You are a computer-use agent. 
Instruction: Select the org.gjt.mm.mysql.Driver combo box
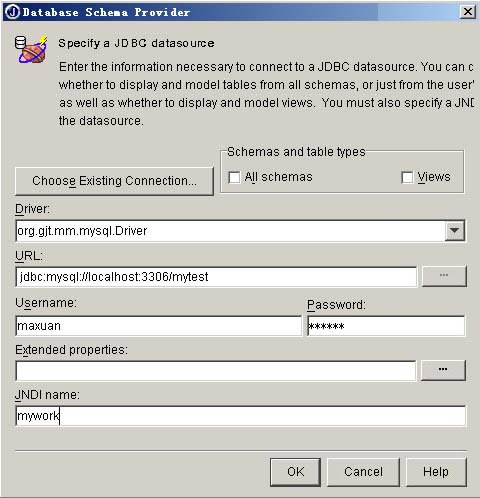click(240, 231)
